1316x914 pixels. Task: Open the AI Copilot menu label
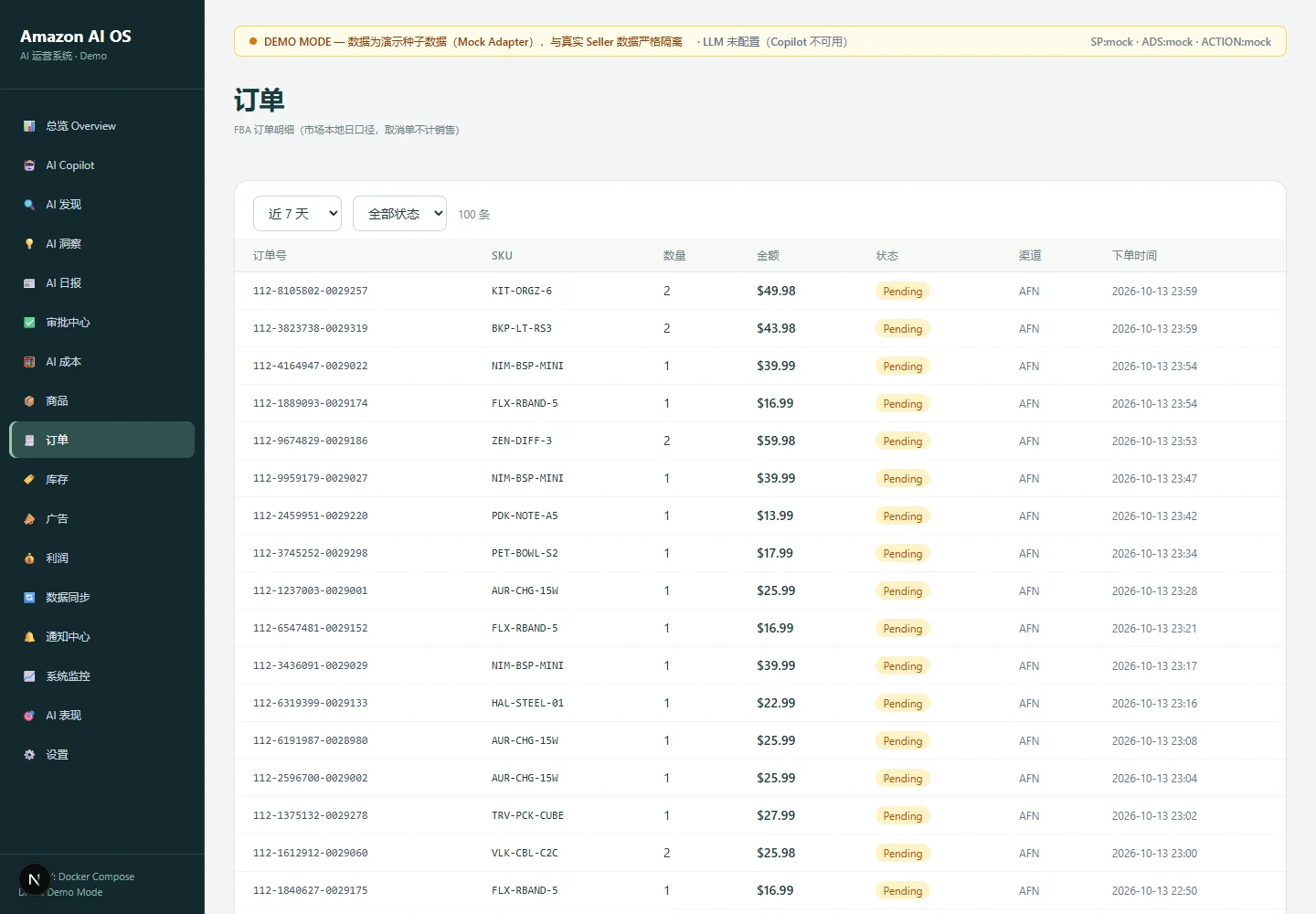(x=70, y=165)
